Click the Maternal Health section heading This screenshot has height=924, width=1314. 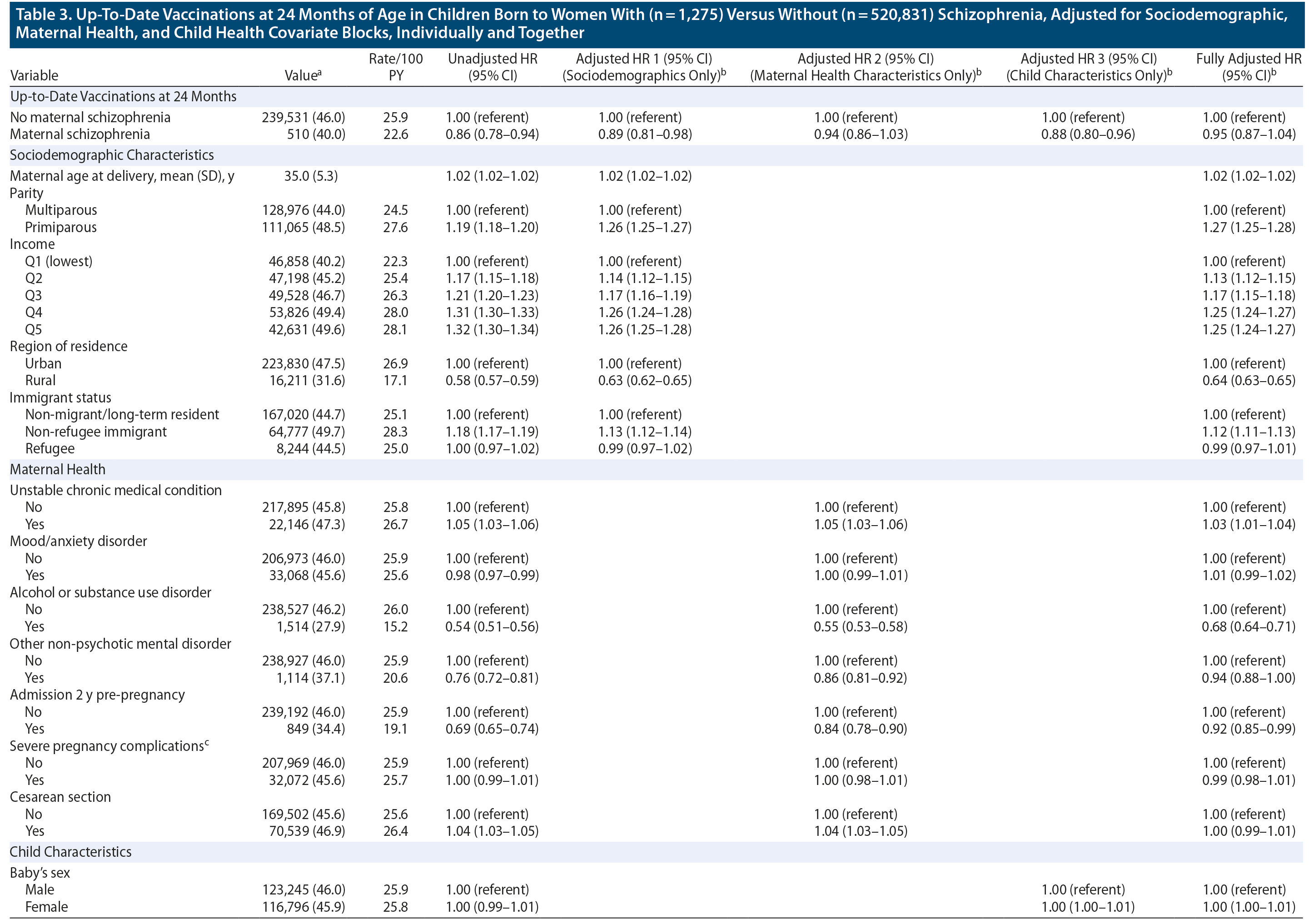pyautogui.click(x=58, y=470)
